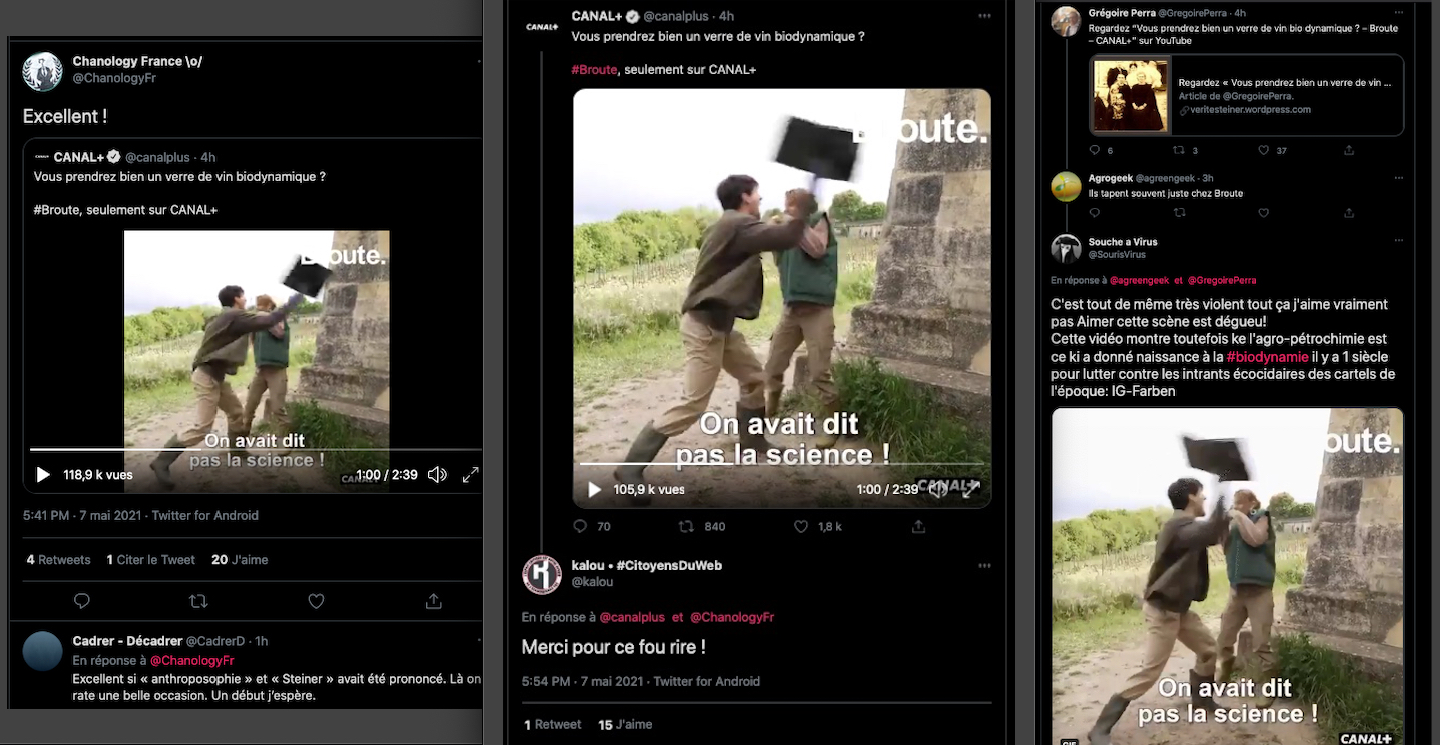The width and height of the screenshot is (1440, 745).
Task: Open the veritesteiner.wordpress.com link card
Action: click(x=1246, y=94)
